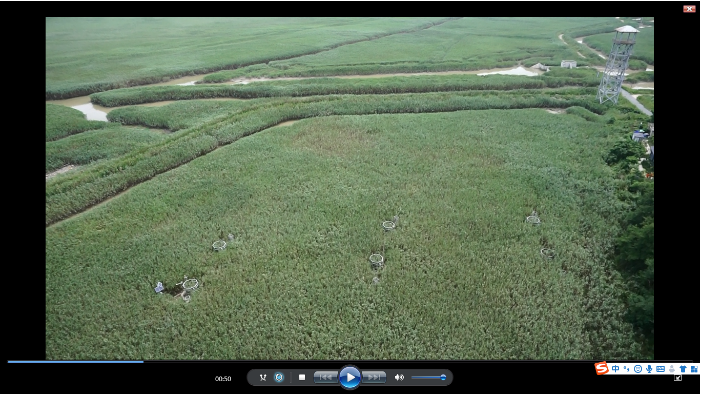Exit full-screen using the corner arrow icon

point(678,378)
